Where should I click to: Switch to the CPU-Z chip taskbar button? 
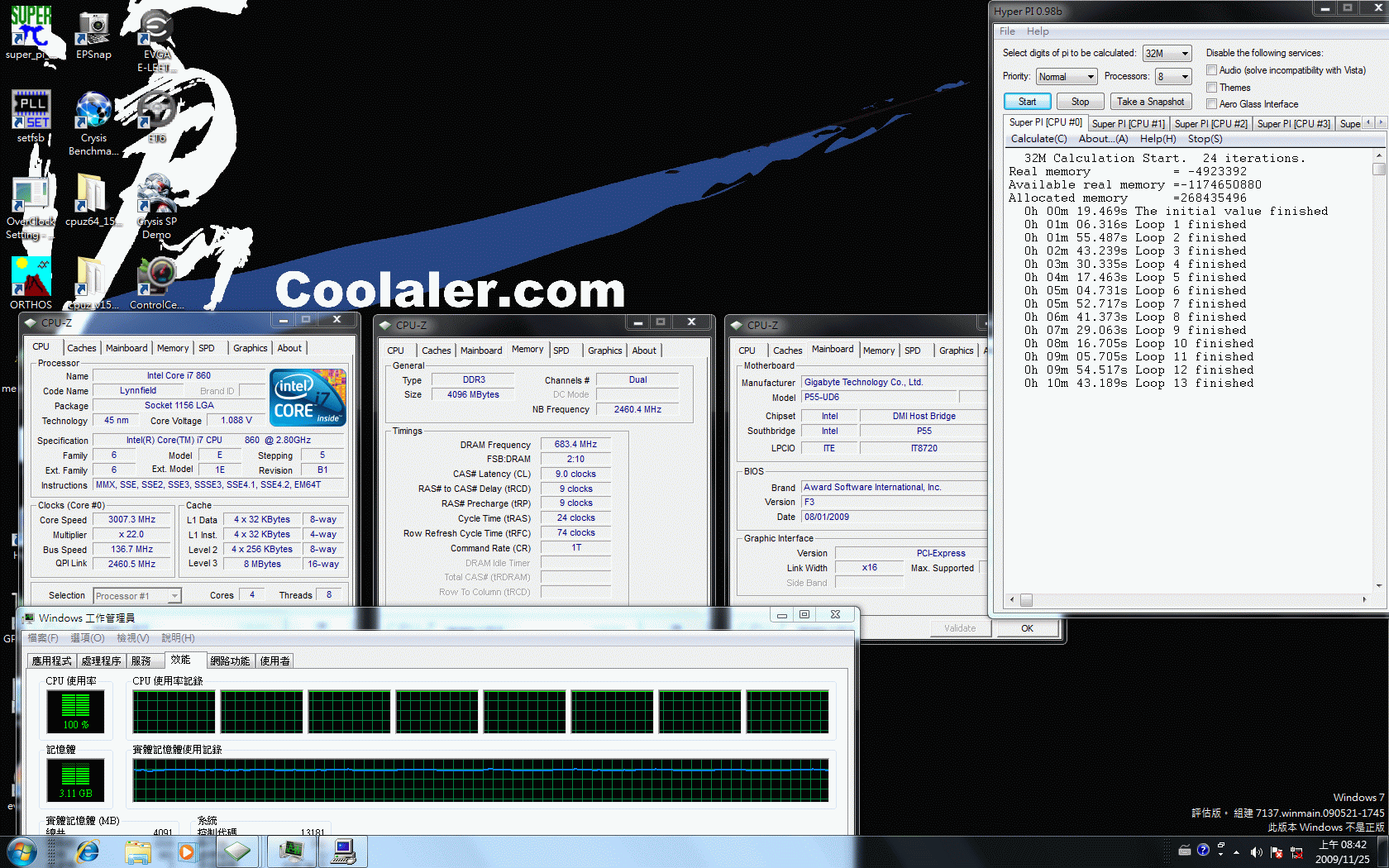[237, 851]
